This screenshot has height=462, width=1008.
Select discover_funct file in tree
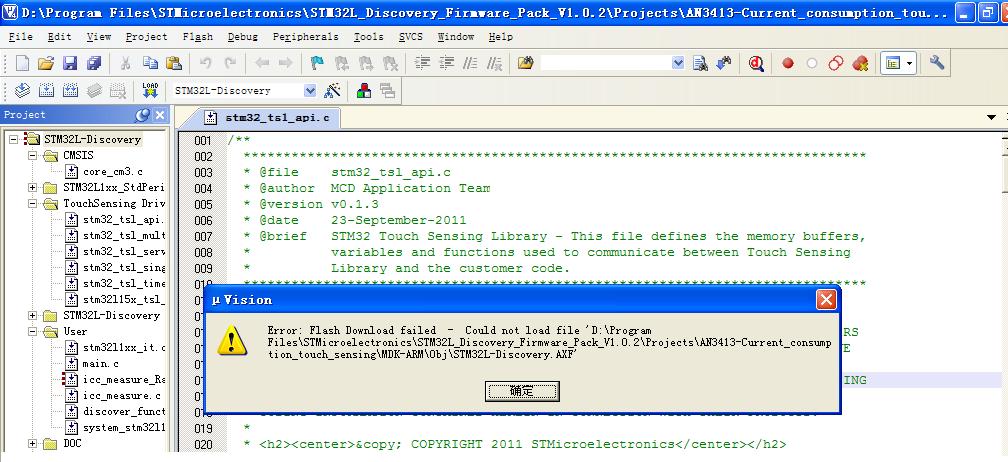tap(115, 411)
